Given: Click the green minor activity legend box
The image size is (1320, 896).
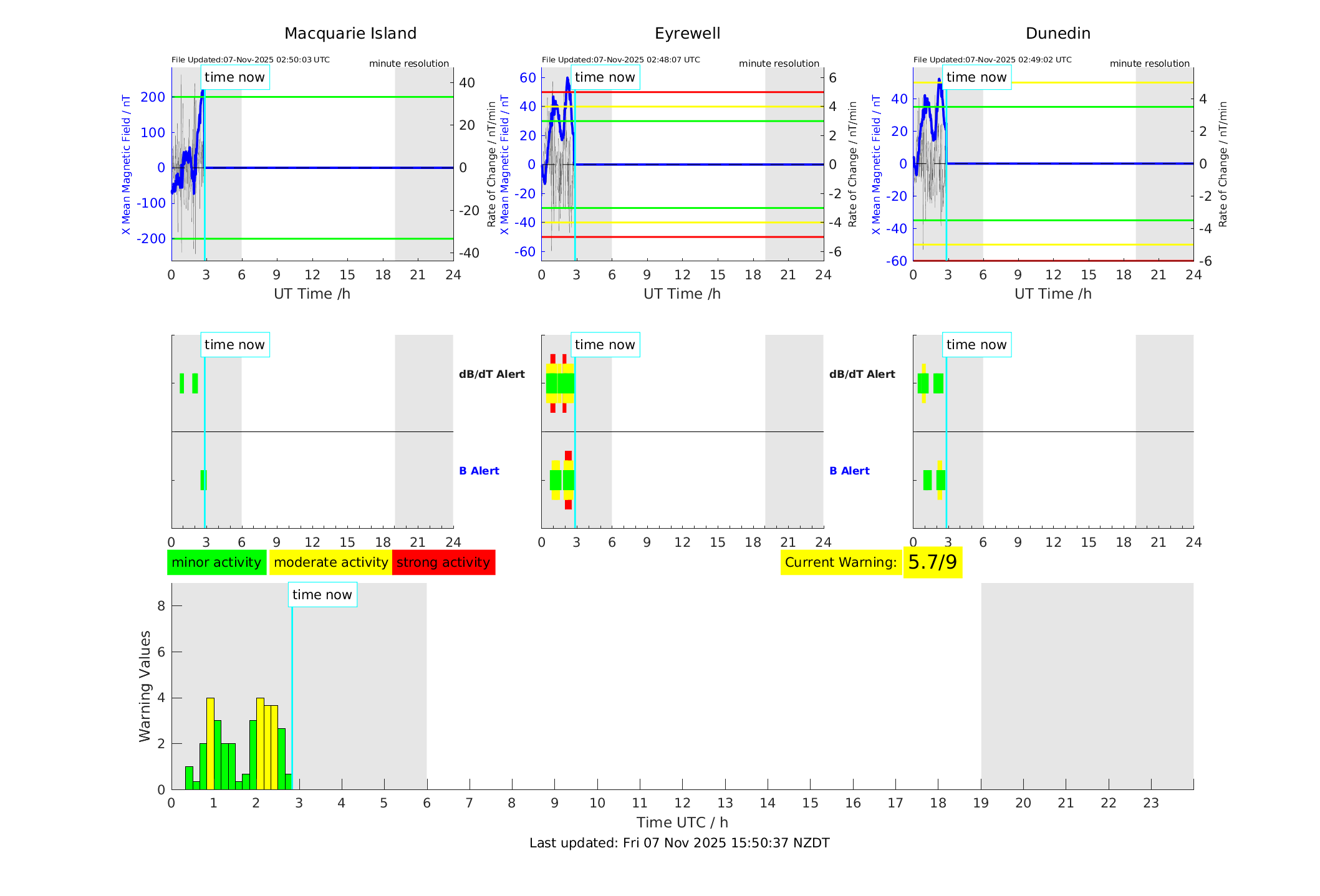Looking at the screenshot, I should [x=216, y=562].
